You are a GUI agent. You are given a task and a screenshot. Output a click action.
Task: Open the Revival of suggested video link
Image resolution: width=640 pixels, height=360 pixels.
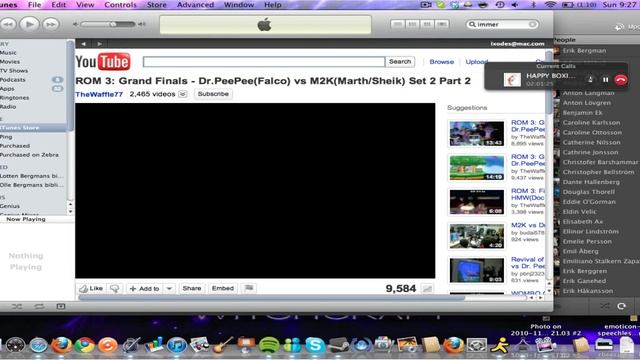click(x=528, y=262)
